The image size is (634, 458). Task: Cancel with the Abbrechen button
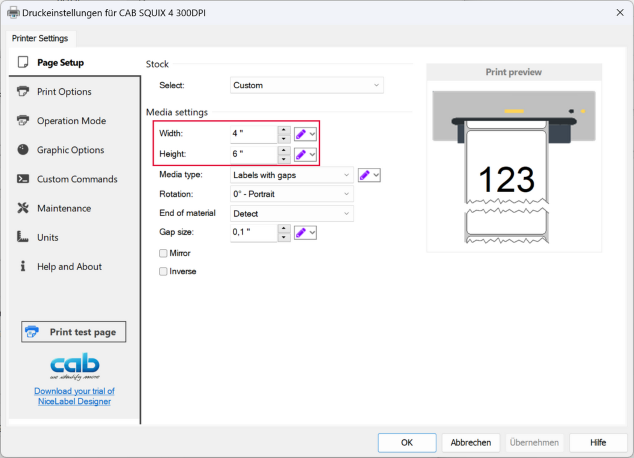point(471,443)
